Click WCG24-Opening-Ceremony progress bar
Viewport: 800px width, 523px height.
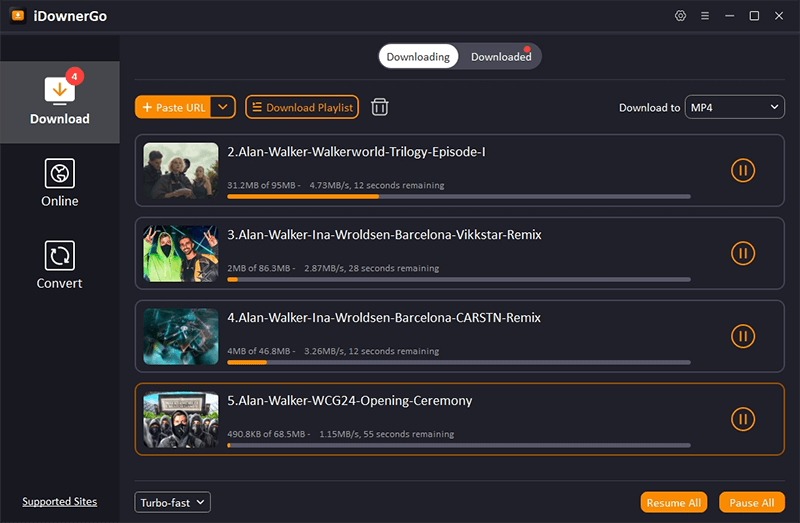459,445
